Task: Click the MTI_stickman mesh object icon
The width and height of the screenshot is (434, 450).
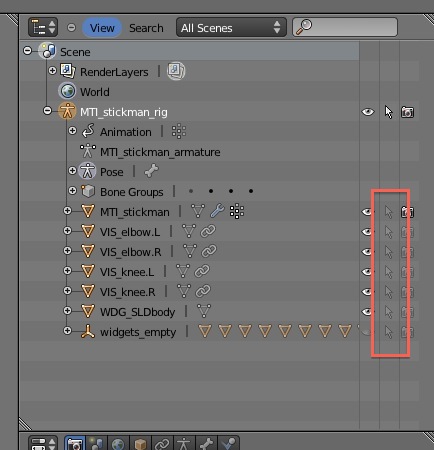Action: [88, 211]
